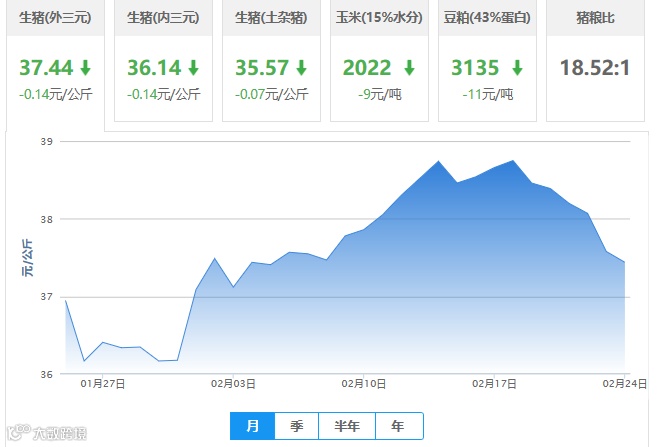
Task: Click the green down arrow beside 2022
Action: tap(410, 67)
